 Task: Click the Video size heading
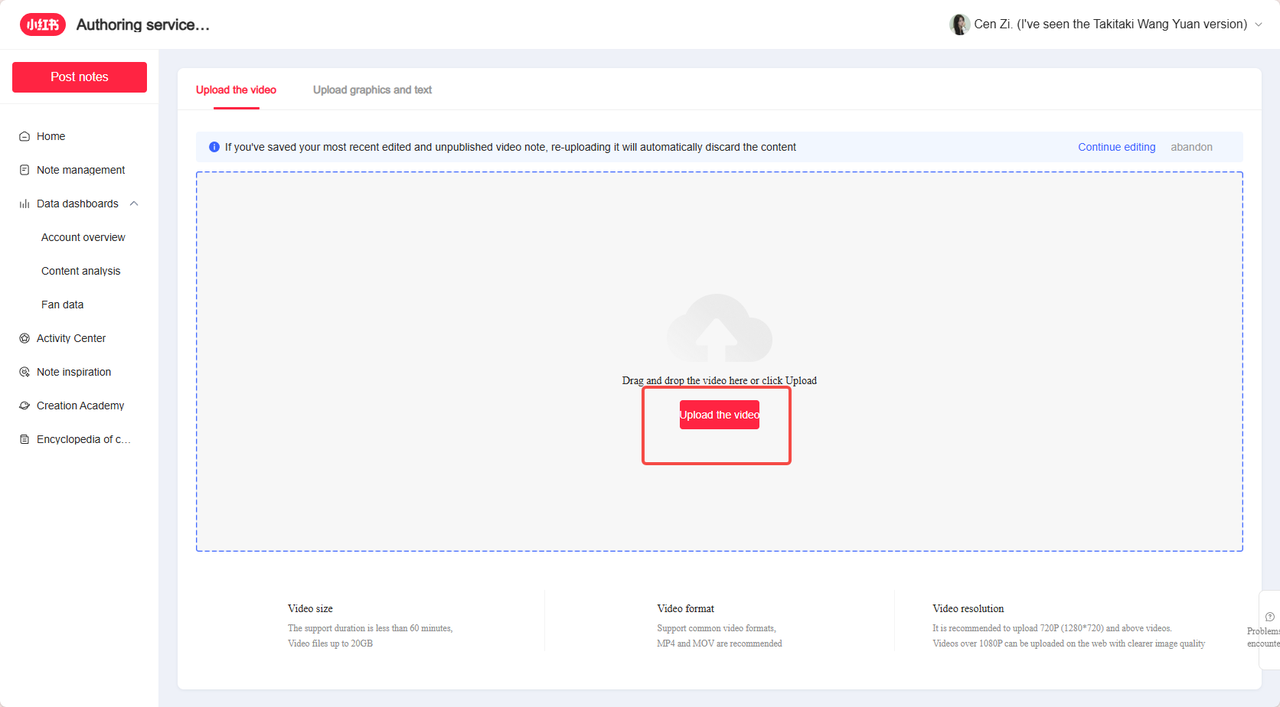[x=310, y=608]
